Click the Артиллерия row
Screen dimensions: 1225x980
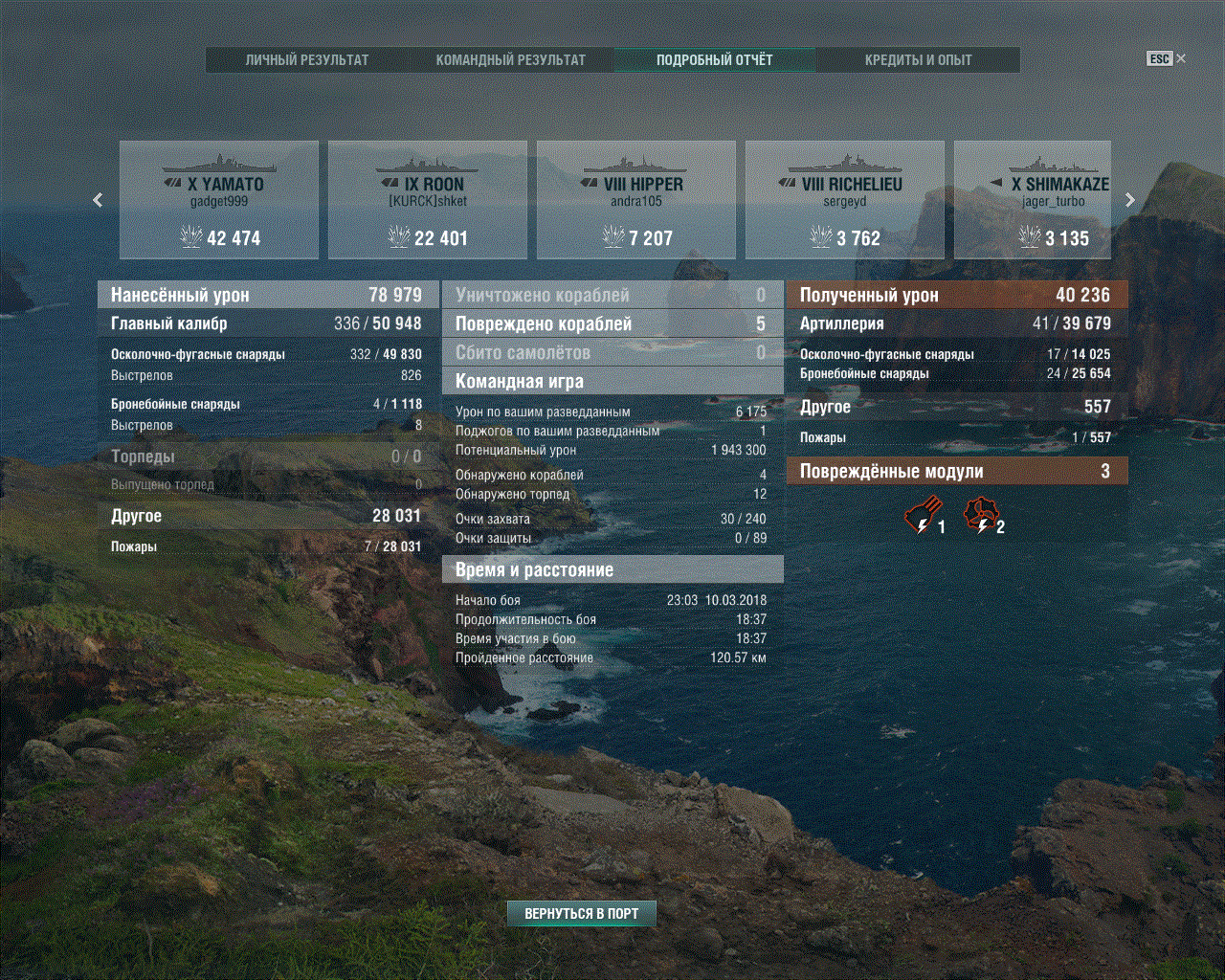957,323
